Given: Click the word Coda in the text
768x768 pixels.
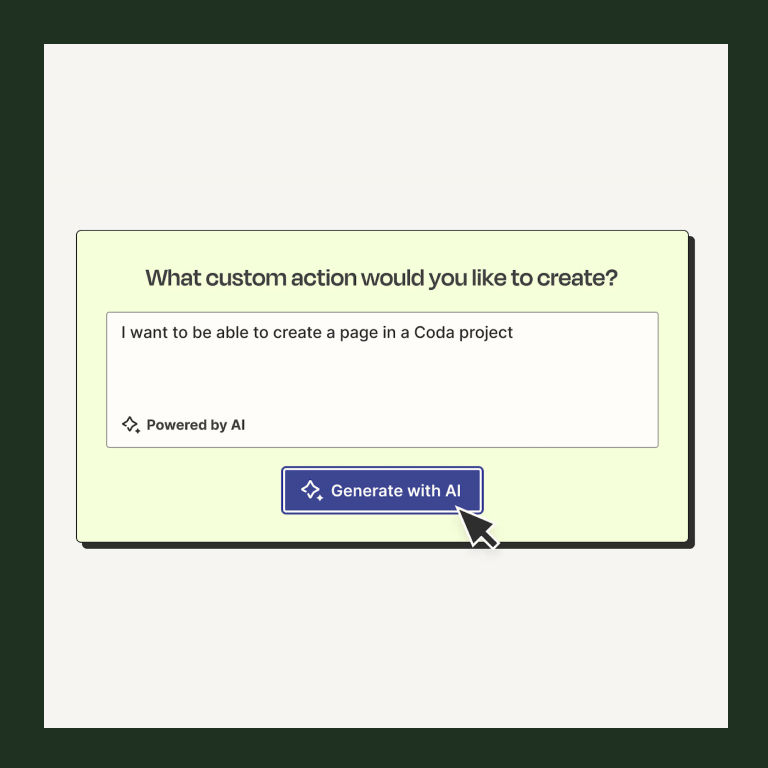Looking at the screenshot, I should click(x=434, y=332).
